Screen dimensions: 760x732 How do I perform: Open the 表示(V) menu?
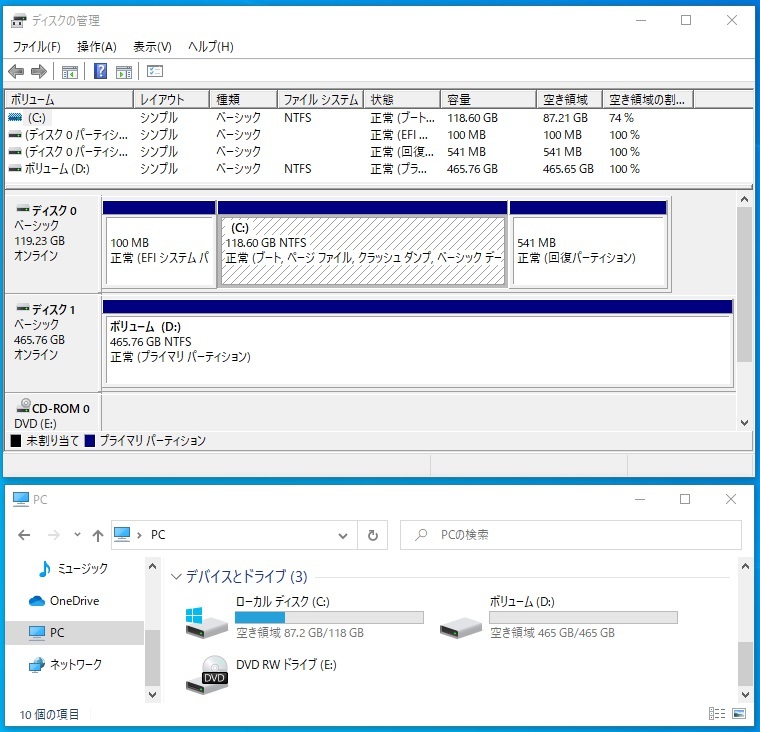tap(152, 47)
